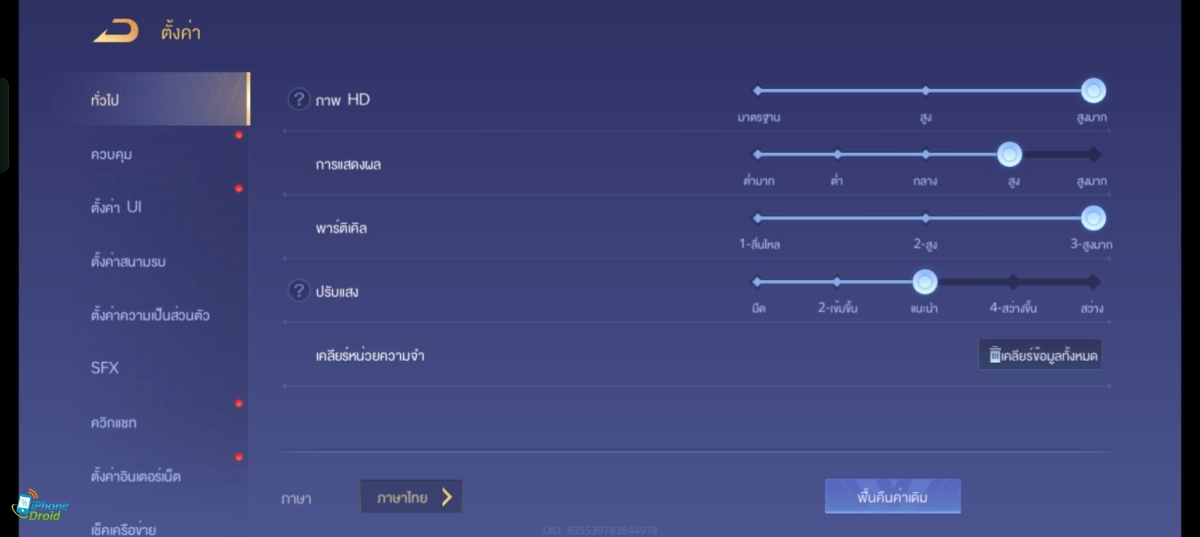Set พาร์ติเคิล slider to 2-สูง
Screen dimensions: 1200x537
tap(925, 218)
